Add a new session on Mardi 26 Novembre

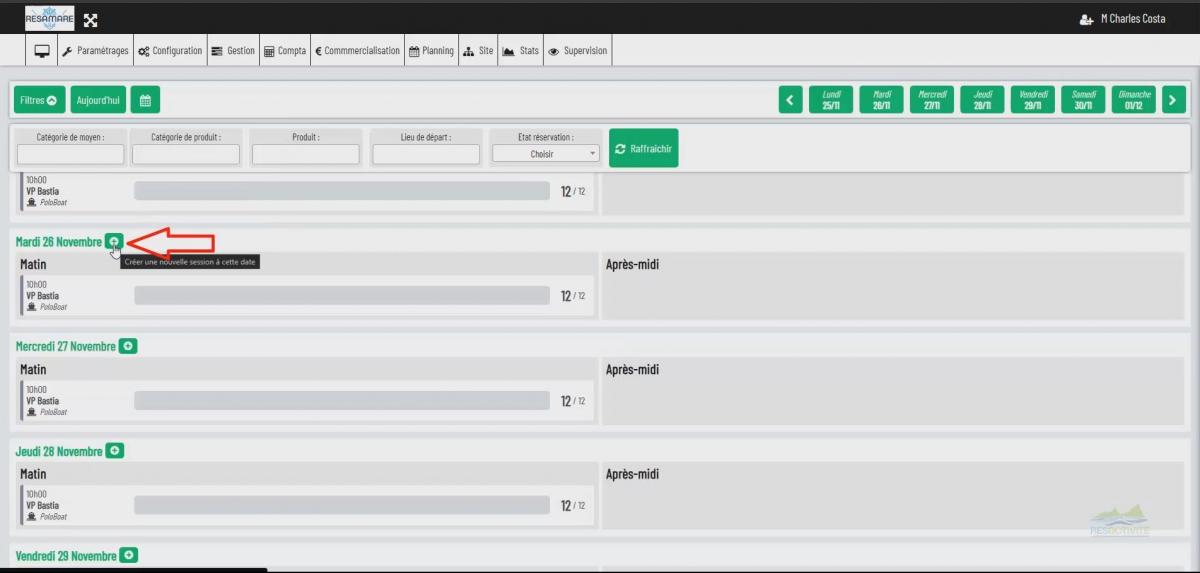pos(114,242)
